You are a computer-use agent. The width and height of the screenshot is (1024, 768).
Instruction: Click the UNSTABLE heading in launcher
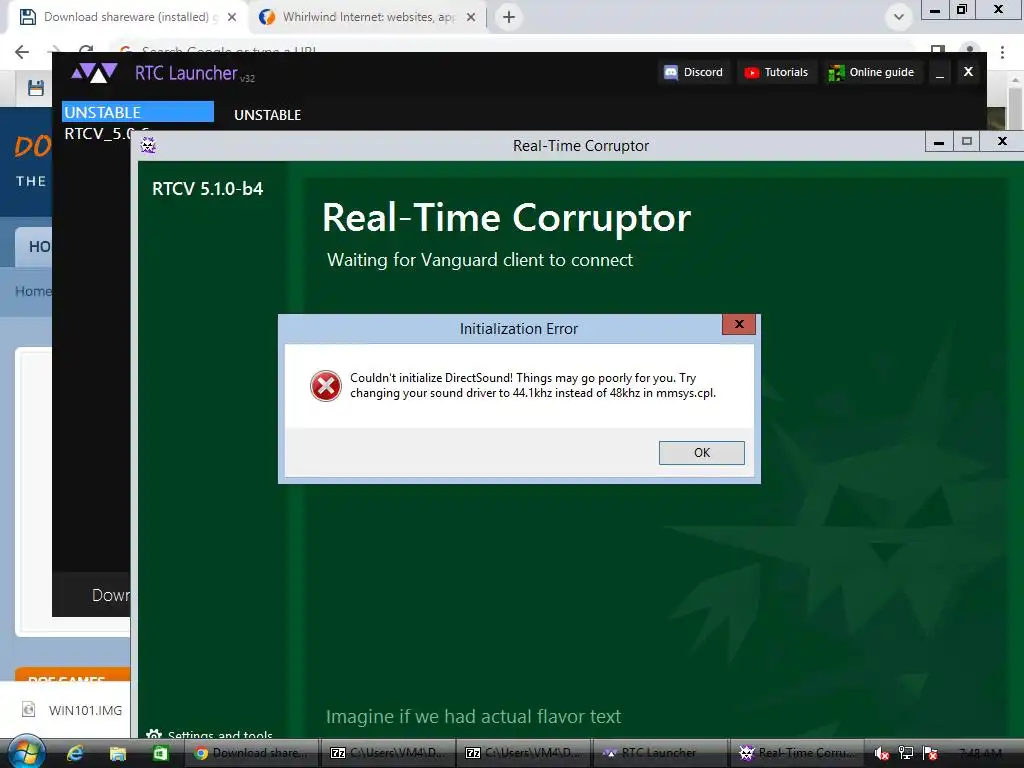coord(268,115)
